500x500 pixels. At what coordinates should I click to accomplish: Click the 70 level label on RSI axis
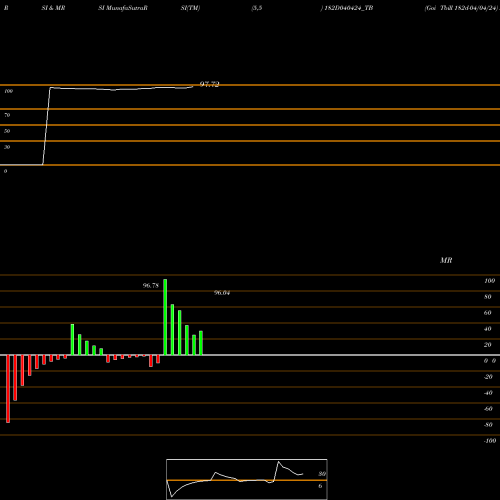pyautogui.click(x=7, y=115)
